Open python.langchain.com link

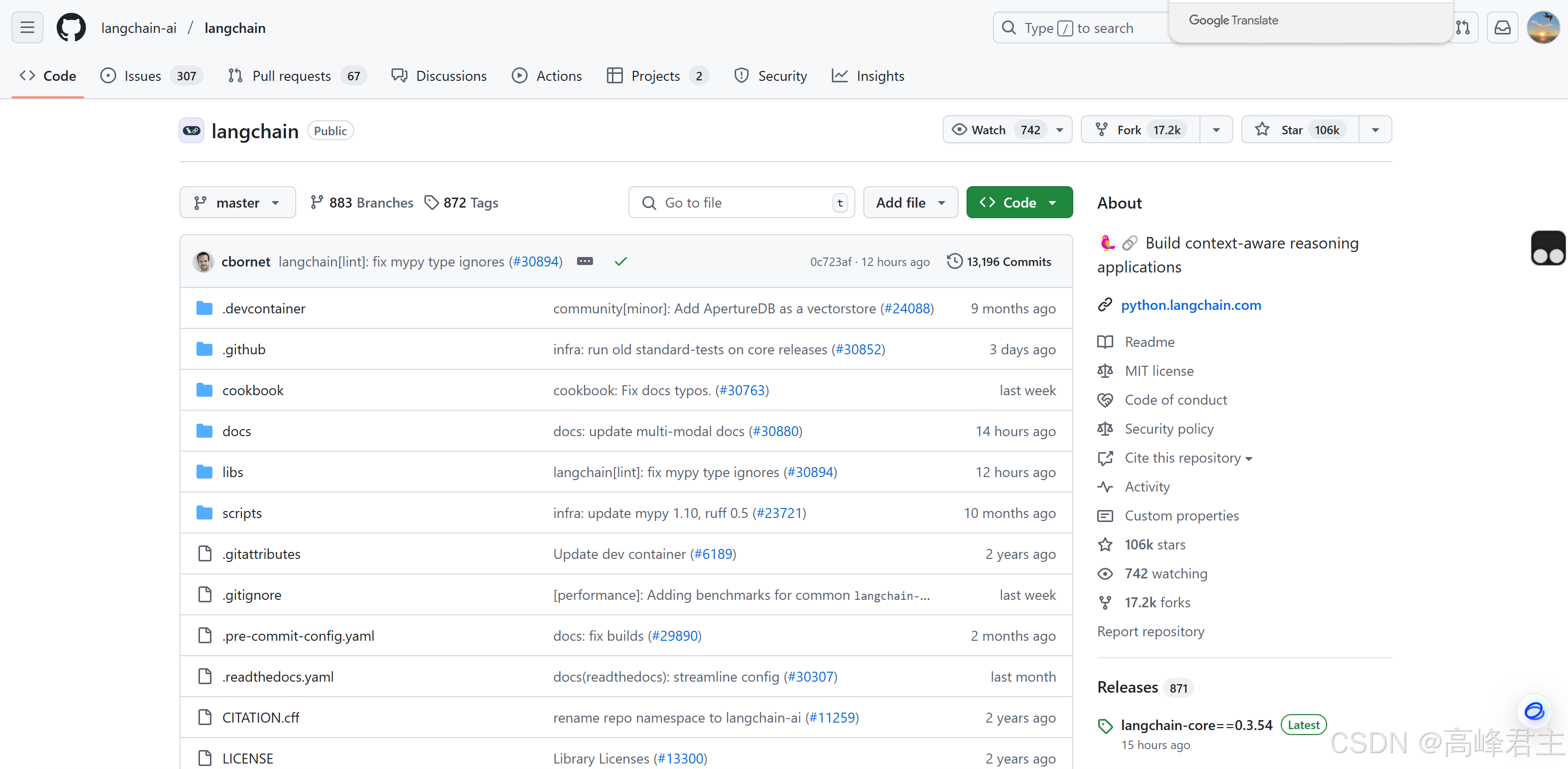[1190, 305]
